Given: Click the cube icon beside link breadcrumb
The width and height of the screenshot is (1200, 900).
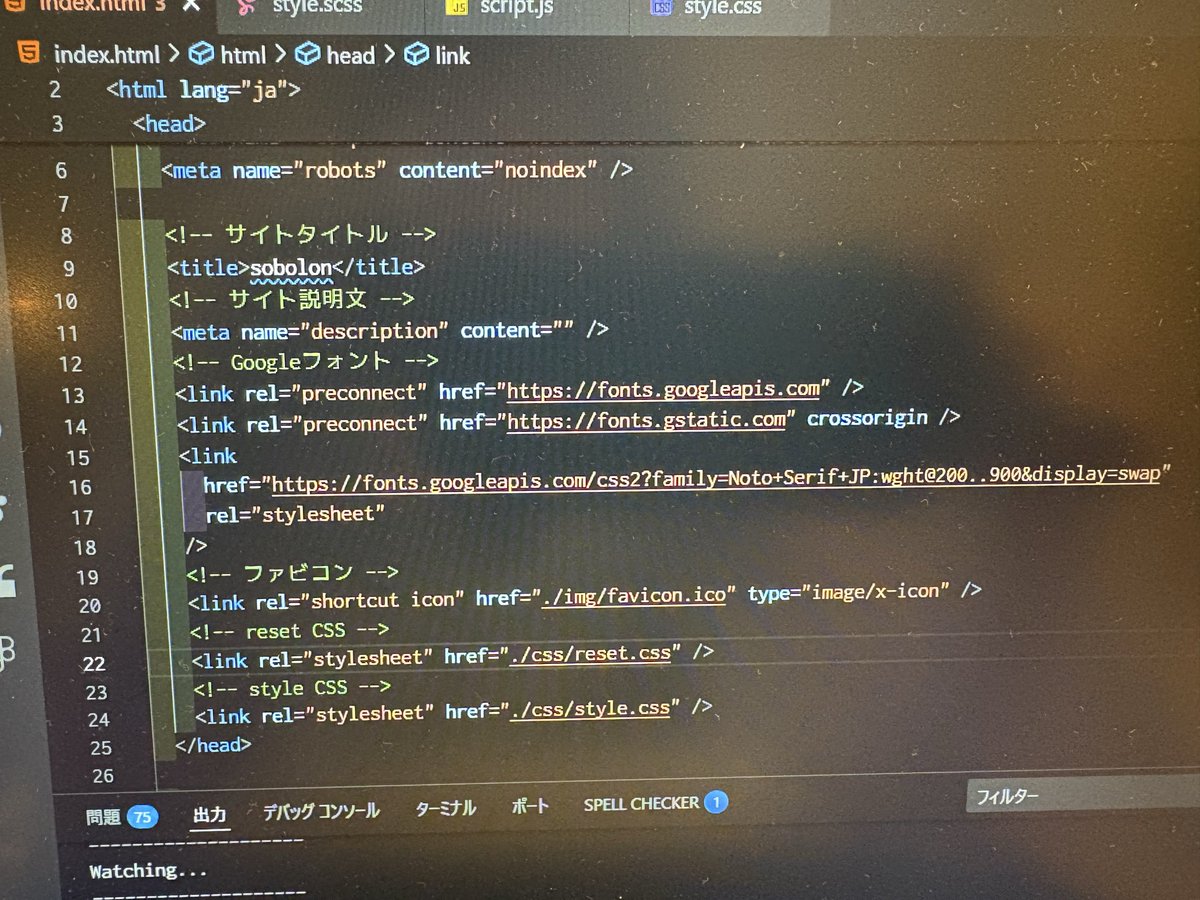Looking at the screenshot, I should tap(416, 54).
